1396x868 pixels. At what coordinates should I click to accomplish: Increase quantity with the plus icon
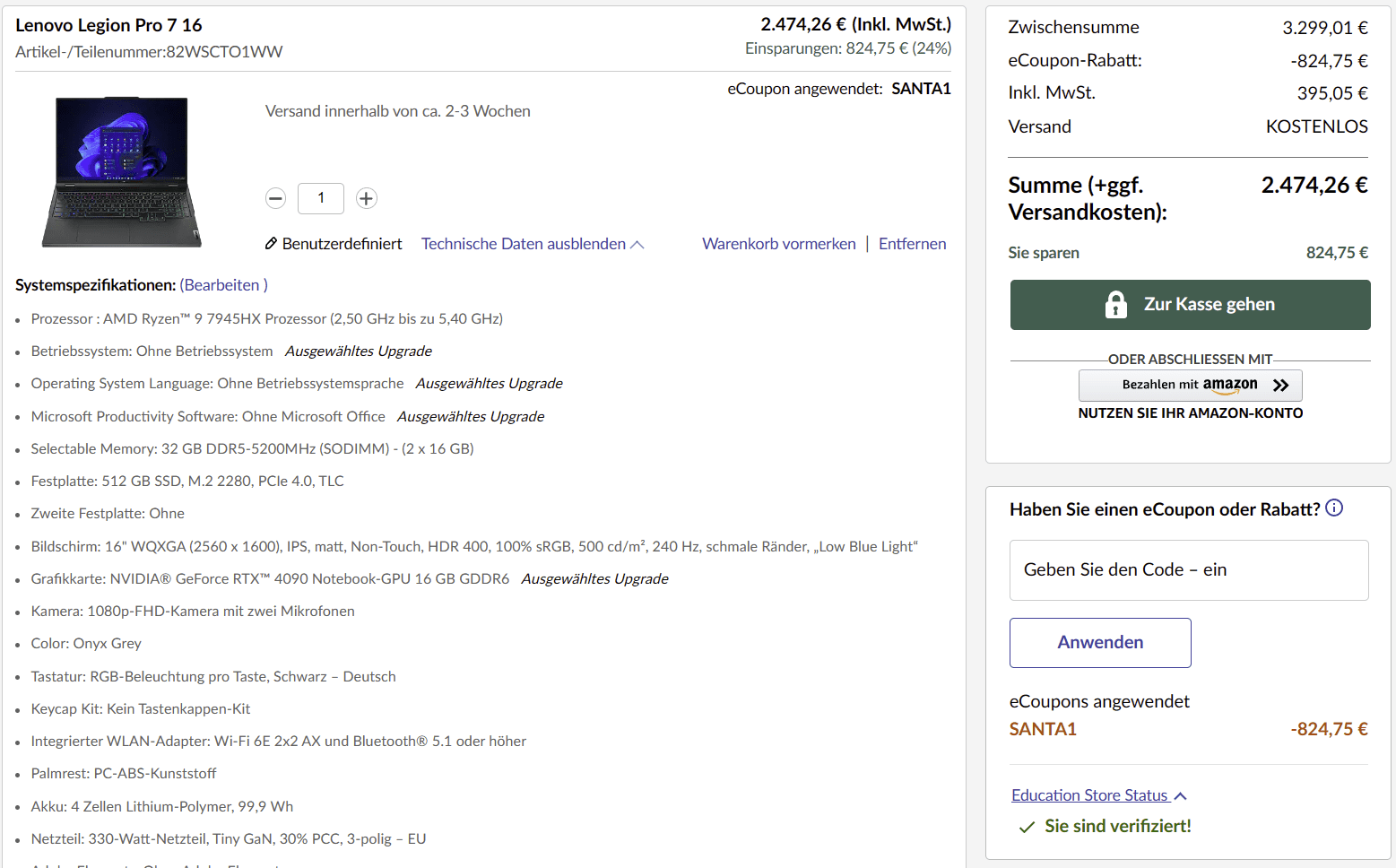coord(366,198)
